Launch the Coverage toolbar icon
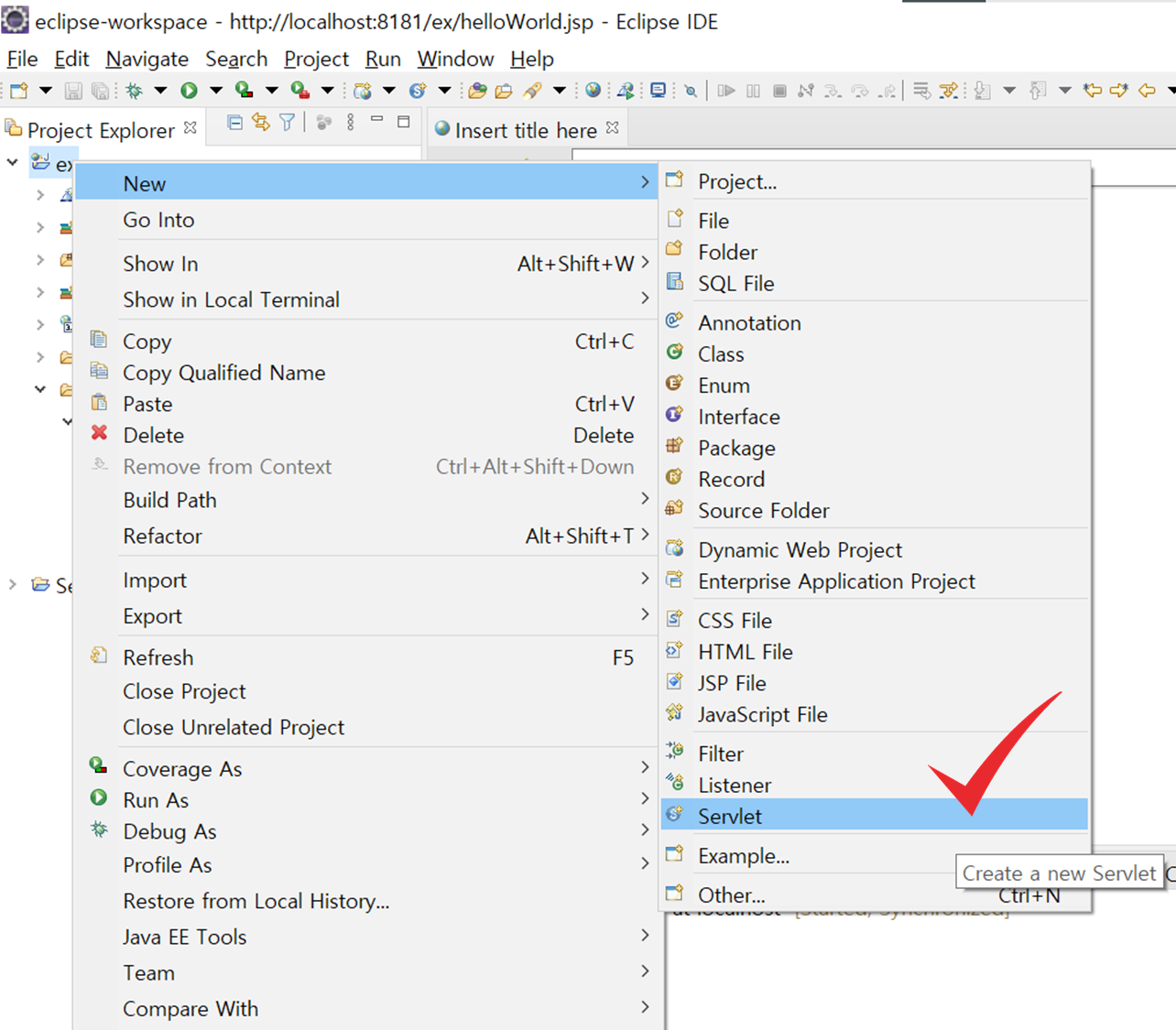Viewport: 1176px width, 1030px height. 244,90
